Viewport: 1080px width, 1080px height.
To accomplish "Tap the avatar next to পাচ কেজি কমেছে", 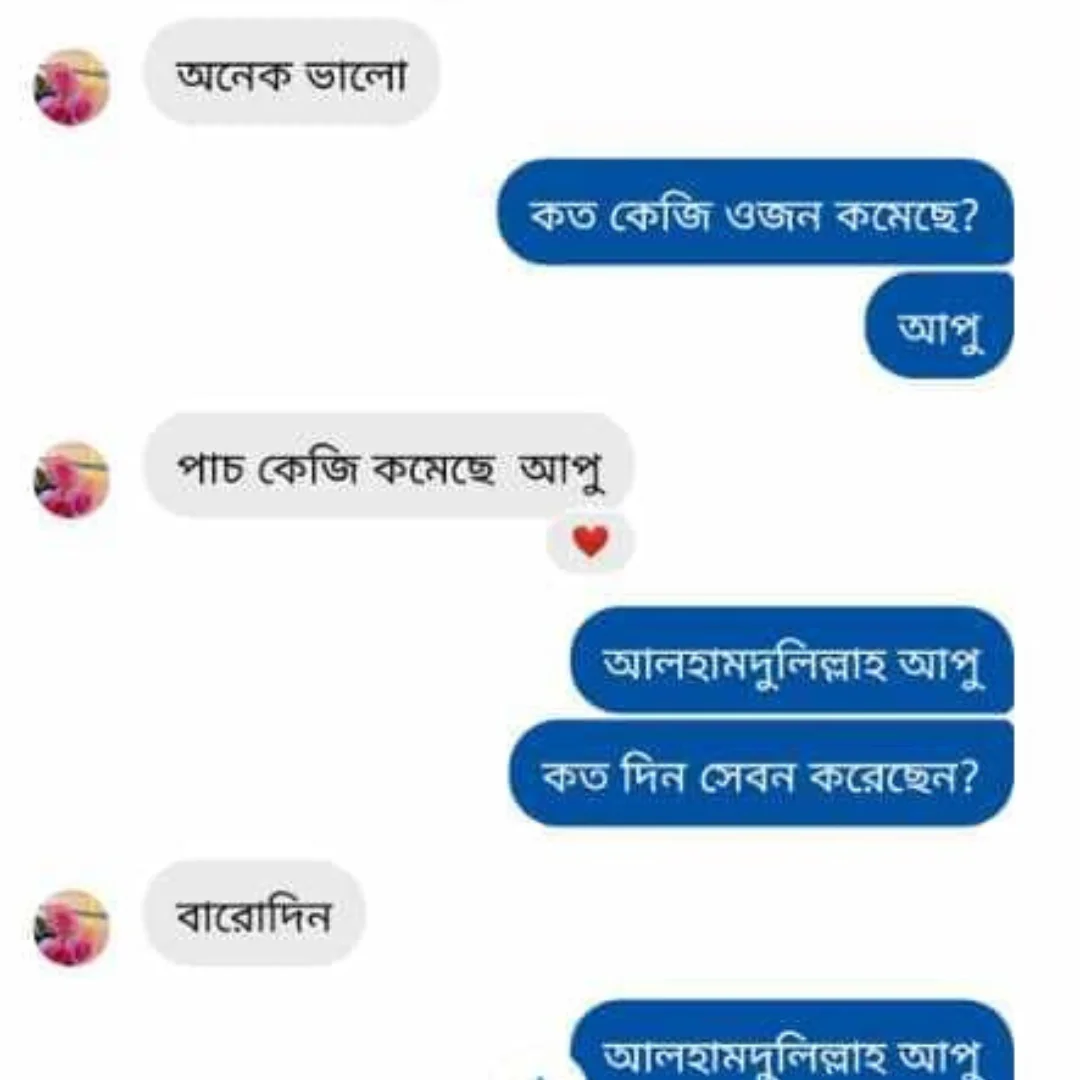I will (71, 479).
